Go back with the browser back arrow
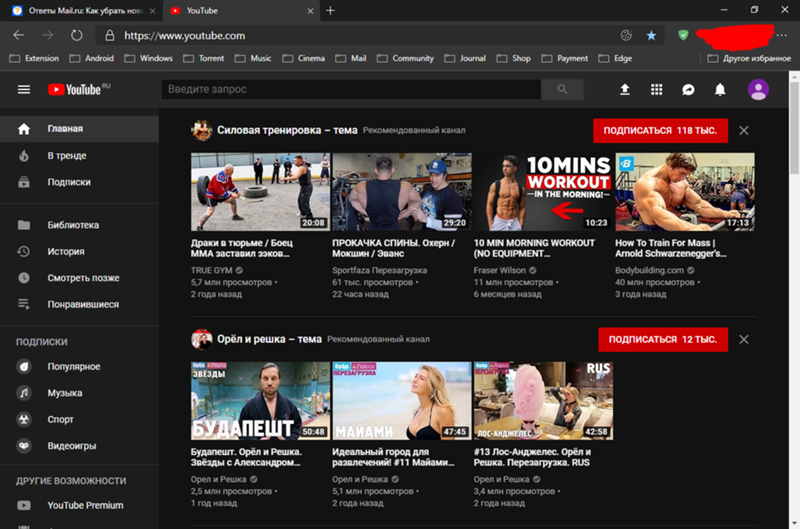Viewport: 800px width, 529px height. (x=19, y=35)
